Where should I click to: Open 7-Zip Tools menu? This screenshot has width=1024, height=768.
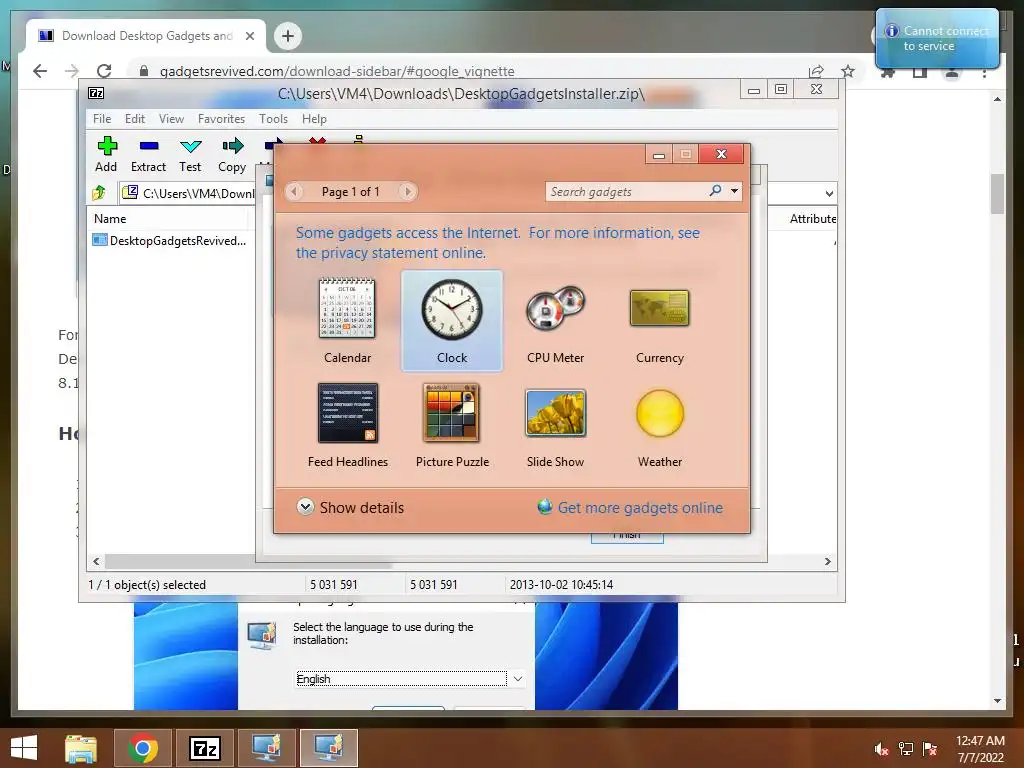[273, 119]
